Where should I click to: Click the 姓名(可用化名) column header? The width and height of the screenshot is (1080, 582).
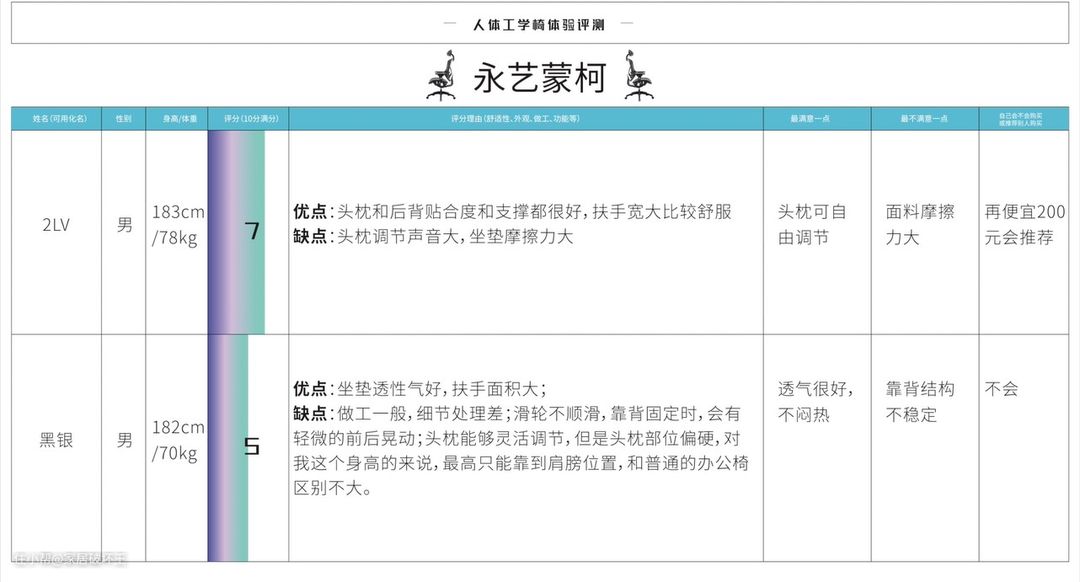tap(56, 118)
